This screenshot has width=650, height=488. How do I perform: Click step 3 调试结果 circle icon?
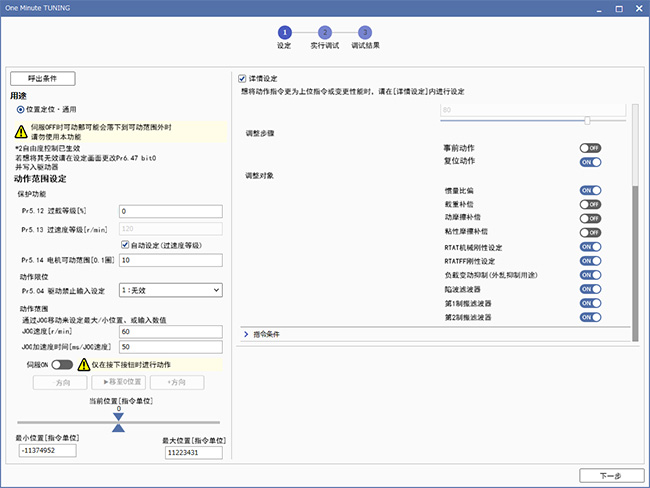[365, 32]
